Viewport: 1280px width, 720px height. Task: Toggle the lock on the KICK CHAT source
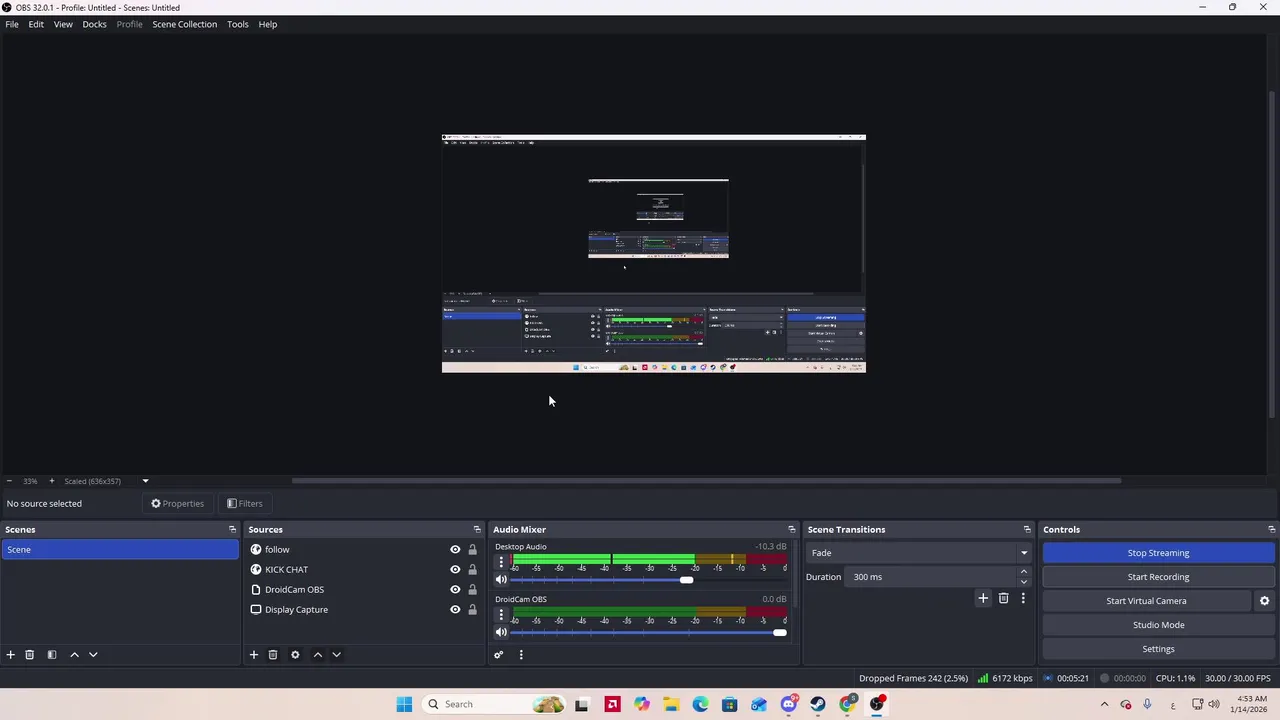(x=472, y=570)
